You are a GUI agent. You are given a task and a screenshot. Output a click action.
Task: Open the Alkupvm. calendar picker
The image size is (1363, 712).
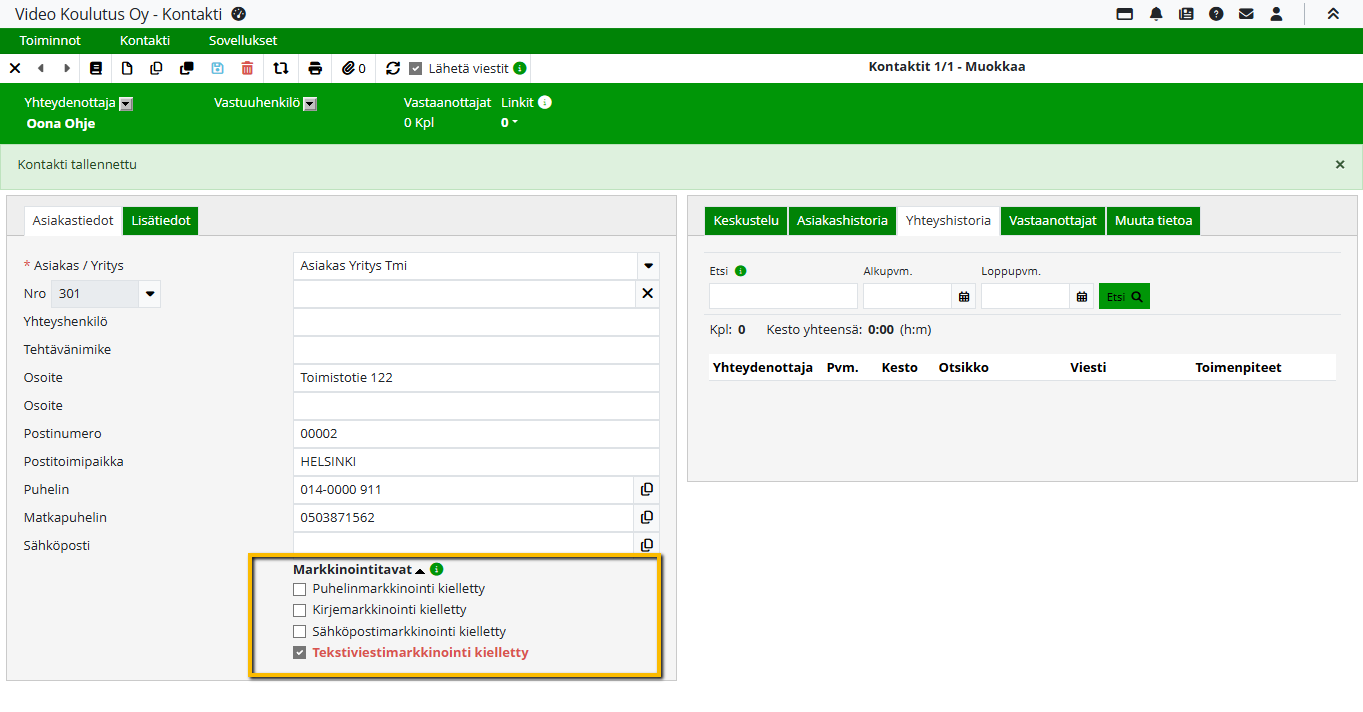964,296
